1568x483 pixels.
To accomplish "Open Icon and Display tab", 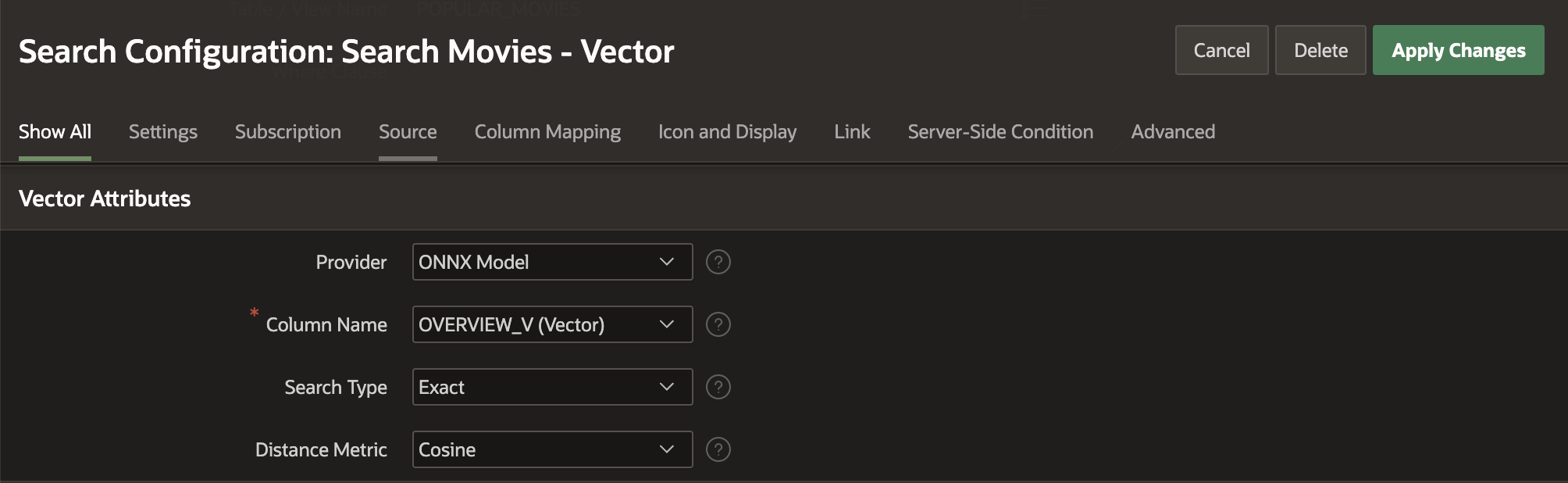I will click(x=727, y=131).
